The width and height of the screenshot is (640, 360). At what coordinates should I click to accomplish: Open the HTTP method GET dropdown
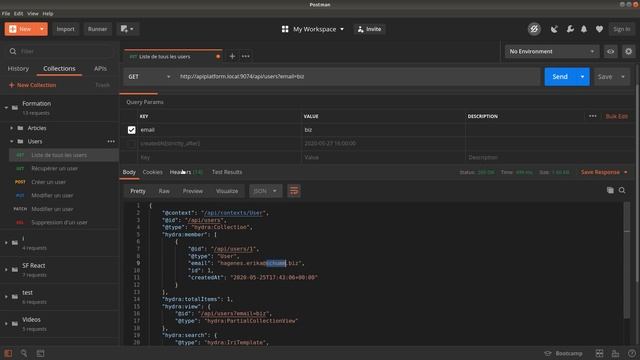[149, 77]
